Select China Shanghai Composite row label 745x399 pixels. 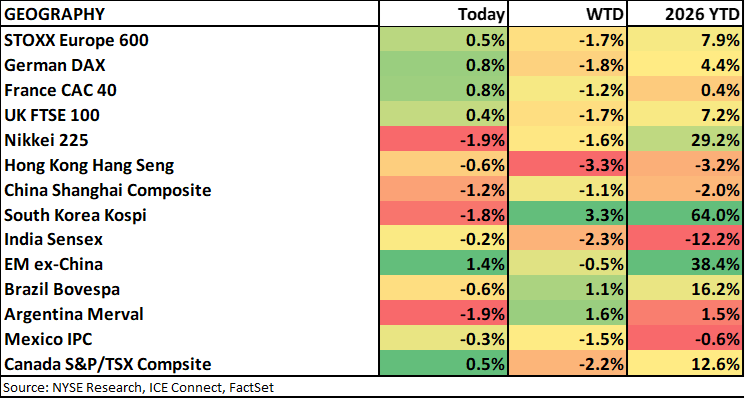107,190
